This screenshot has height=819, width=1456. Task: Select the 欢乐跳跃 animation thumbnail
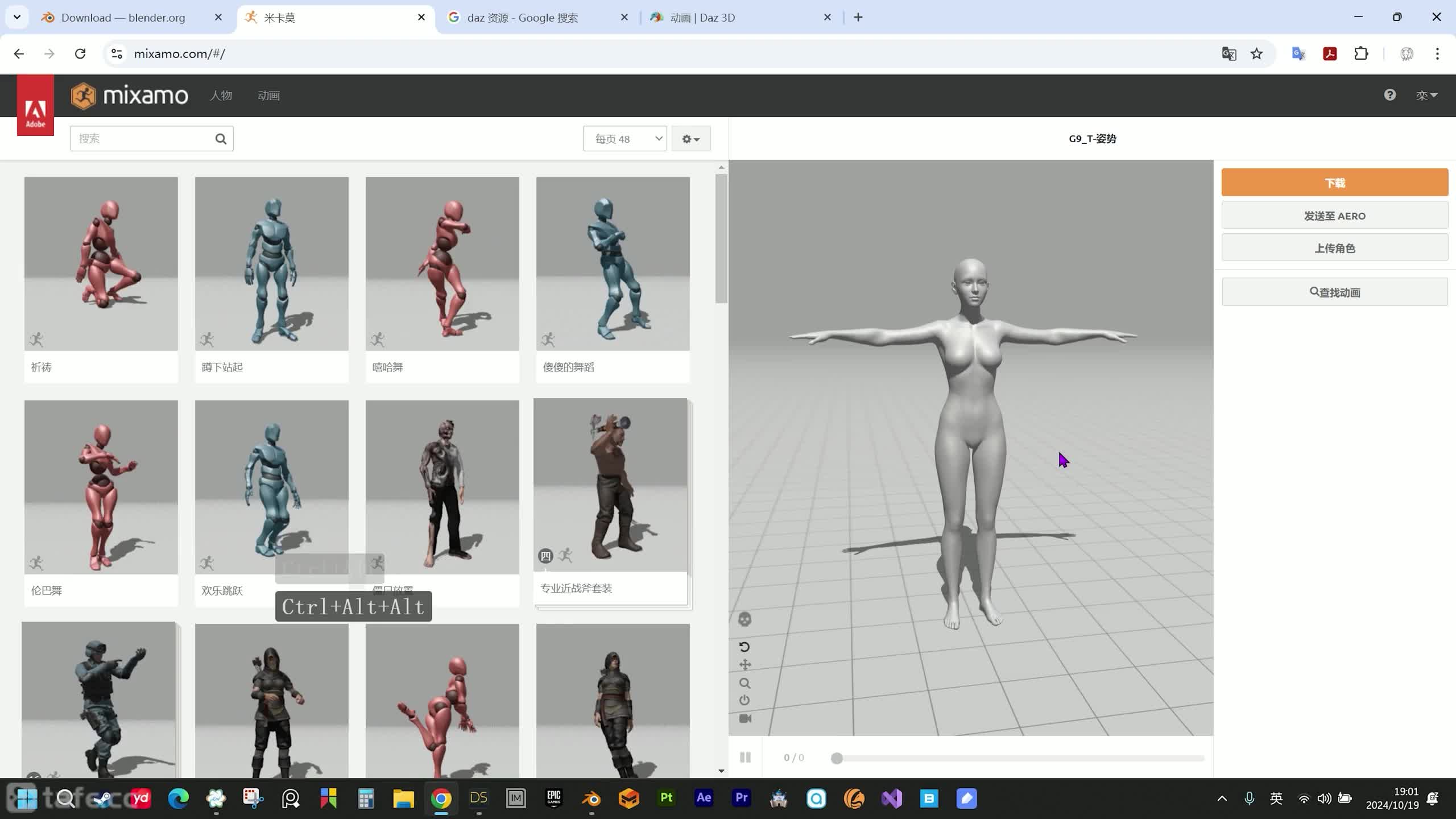272,487
